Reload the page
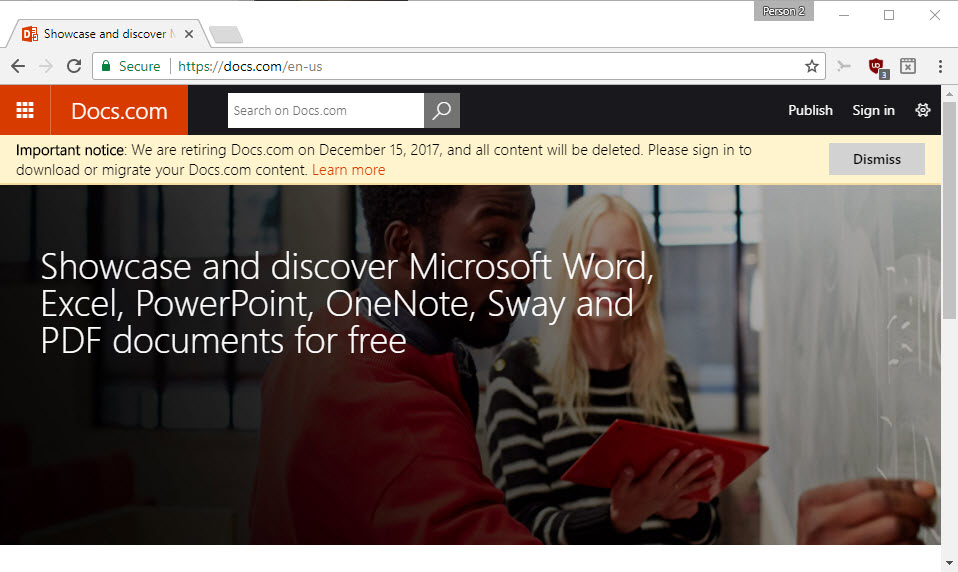The height and width of the screenshot is (572, 958). [x=74, y=66]
